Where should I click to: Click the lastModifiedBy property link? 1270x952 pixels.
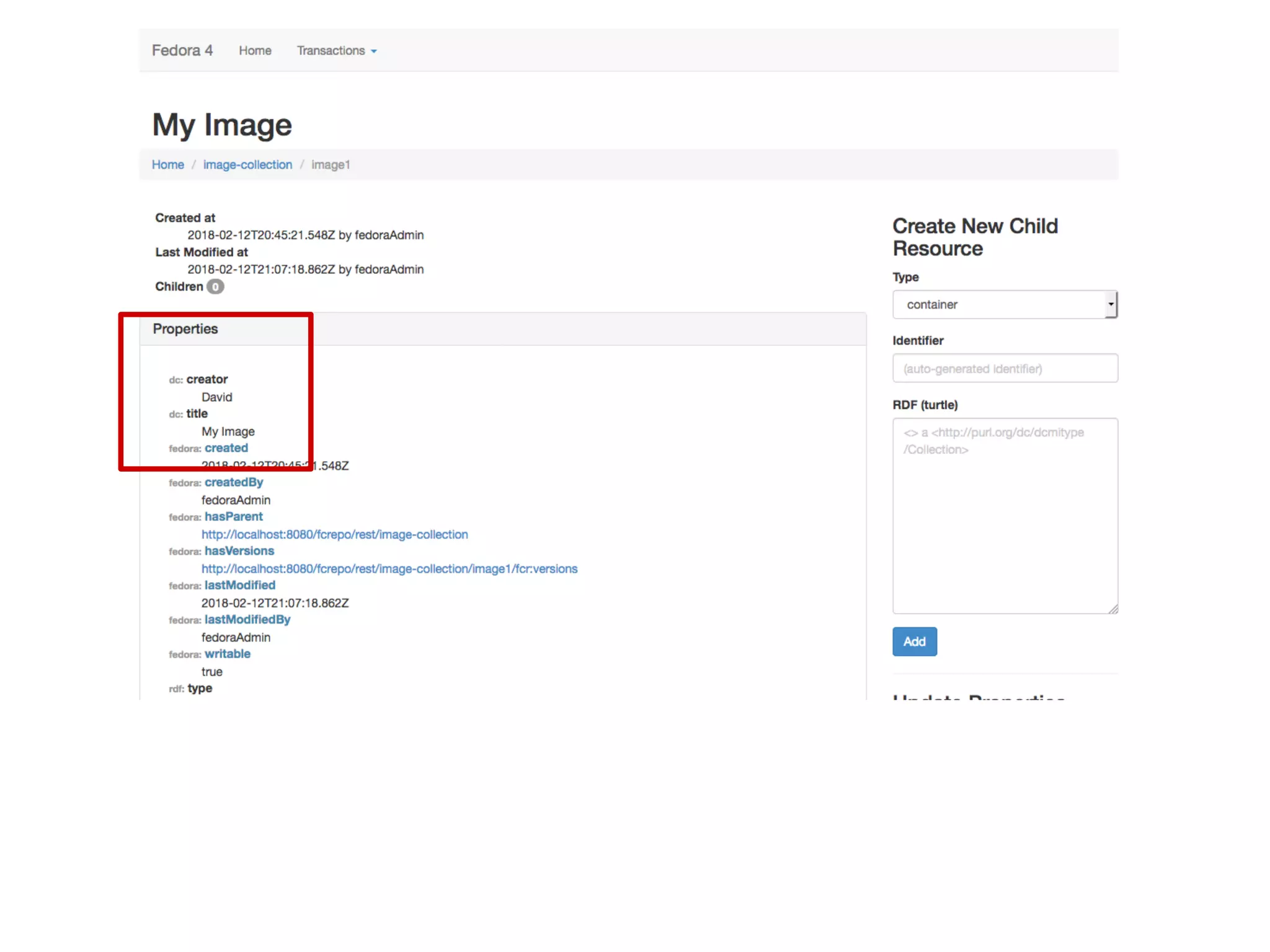pyautogui.click(x=247, y=620)
